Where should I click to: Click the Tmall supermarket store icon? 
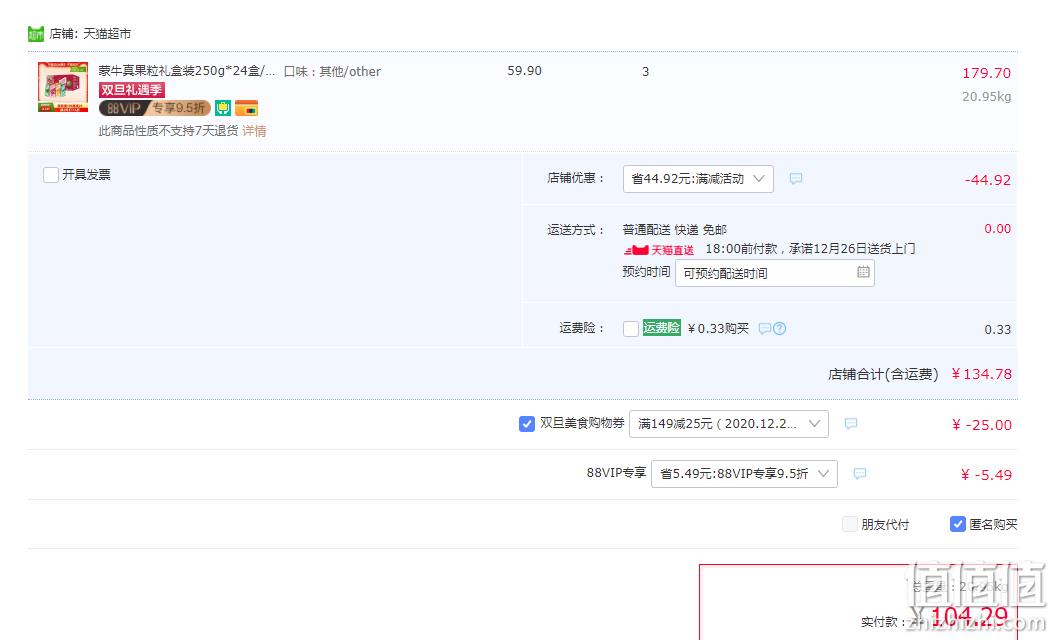click(36, 34)
